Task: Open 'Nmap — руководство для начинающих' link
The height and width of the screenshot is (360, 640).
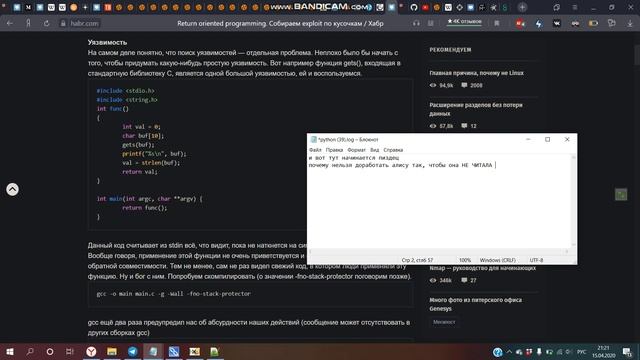Action: click(482, 268)
